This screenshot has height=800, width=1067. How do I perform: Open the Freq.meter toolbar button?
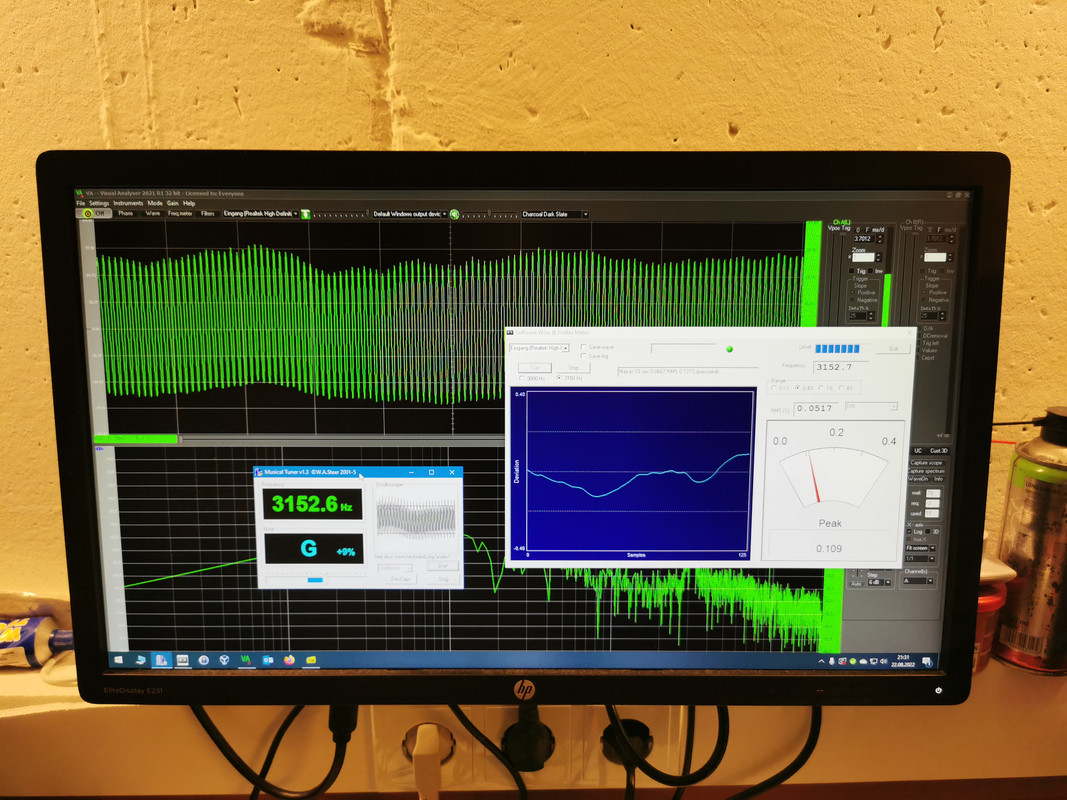[x=180, y=214]
